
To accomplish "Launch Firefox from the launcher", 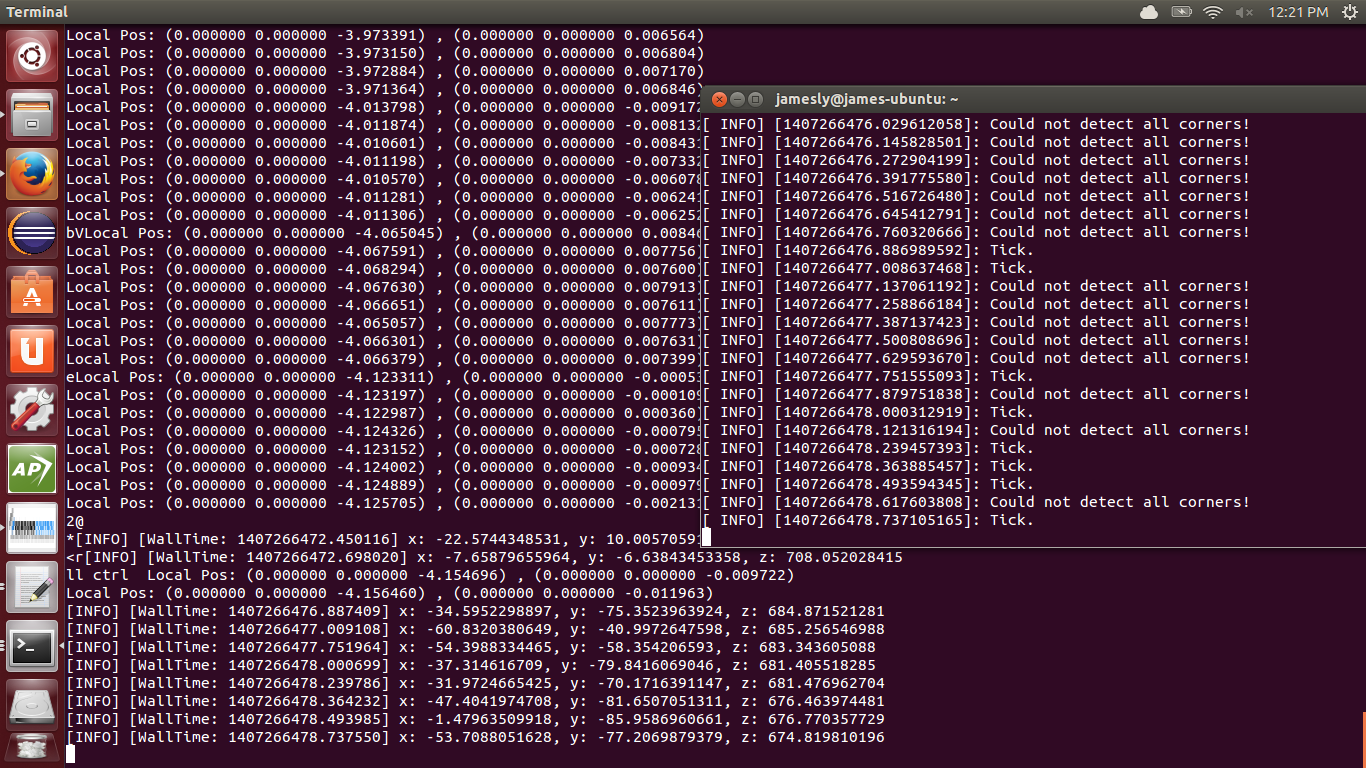I will coord(32,174).
